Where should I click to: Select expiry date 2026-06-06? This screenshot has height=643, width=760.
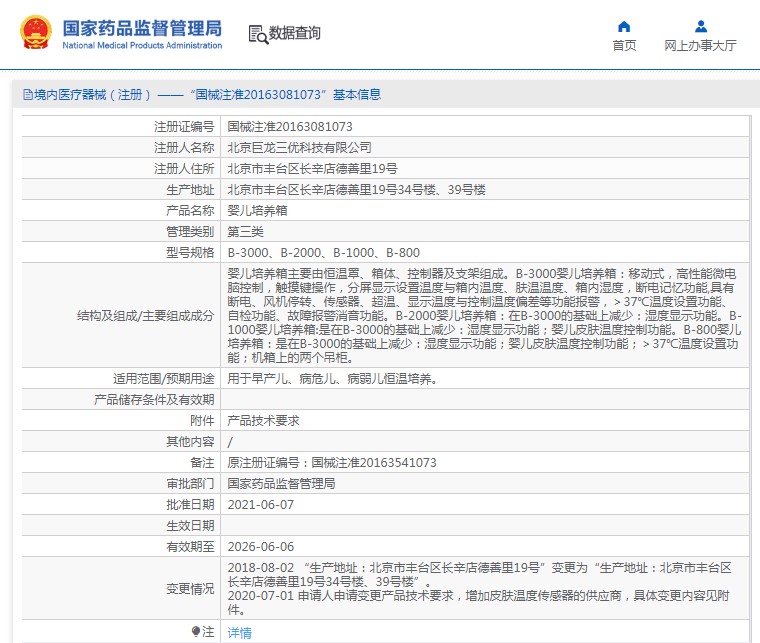click(x=261, y=547)
